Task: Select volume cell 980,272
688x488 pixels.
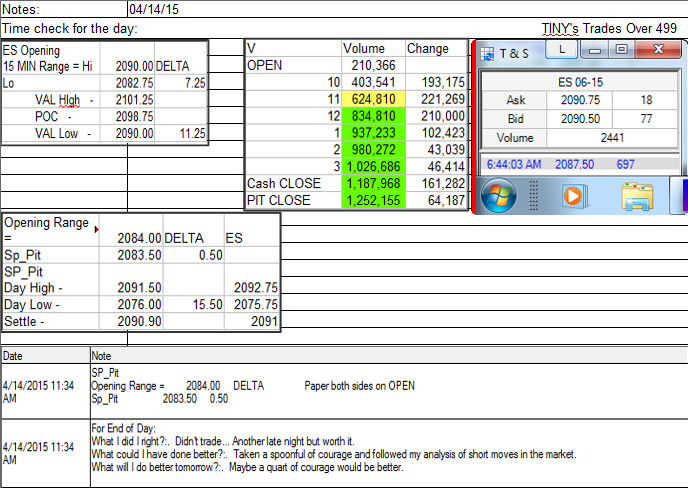Action: tap(373, 150)
